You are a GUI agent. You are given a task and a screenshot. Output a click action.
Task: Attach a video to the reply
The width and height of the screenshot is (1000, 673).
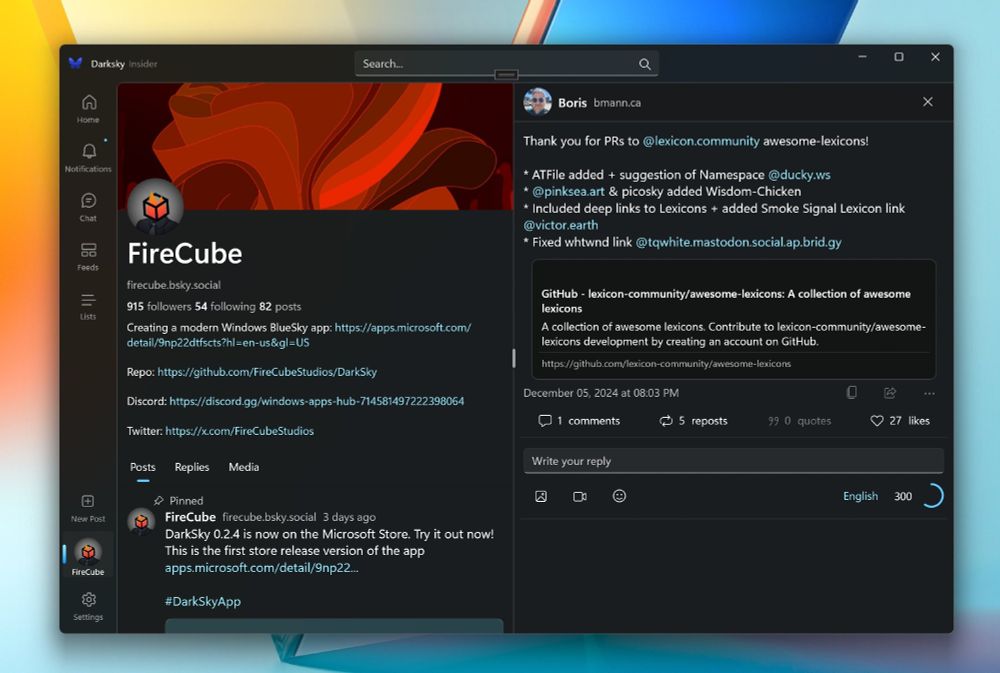pos(580,496)
